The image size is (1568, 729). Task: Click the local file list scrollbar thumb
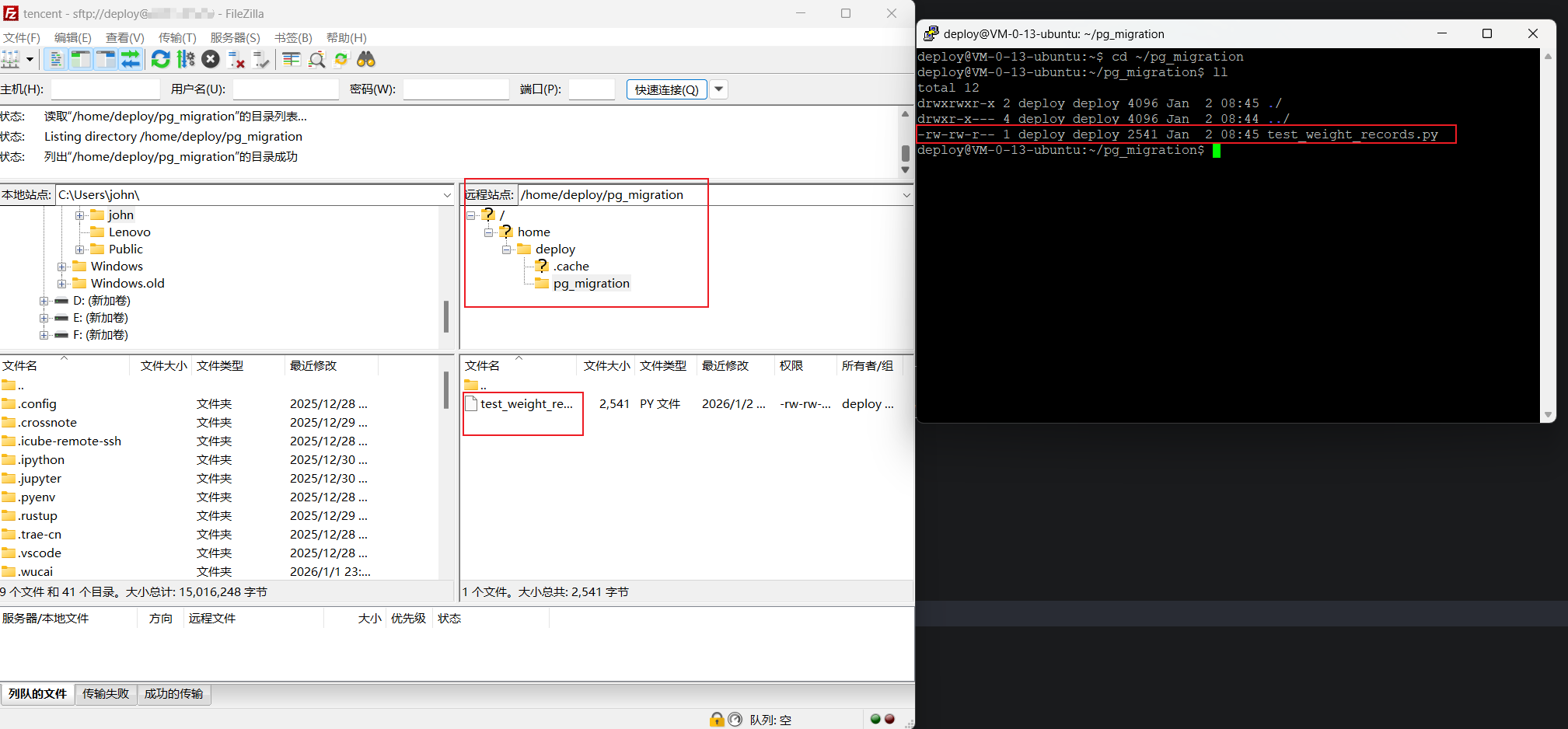tap(445, 390)
